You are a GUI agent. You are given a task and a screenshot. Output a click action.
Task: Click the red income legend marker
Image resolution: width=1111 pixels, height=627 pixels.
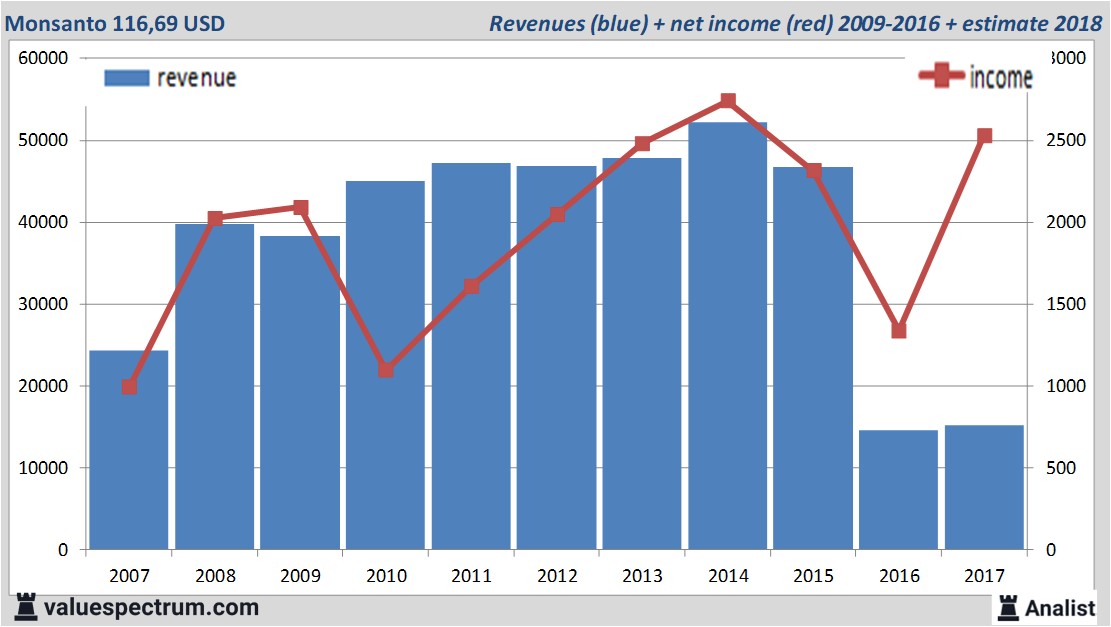coord(942,77)
